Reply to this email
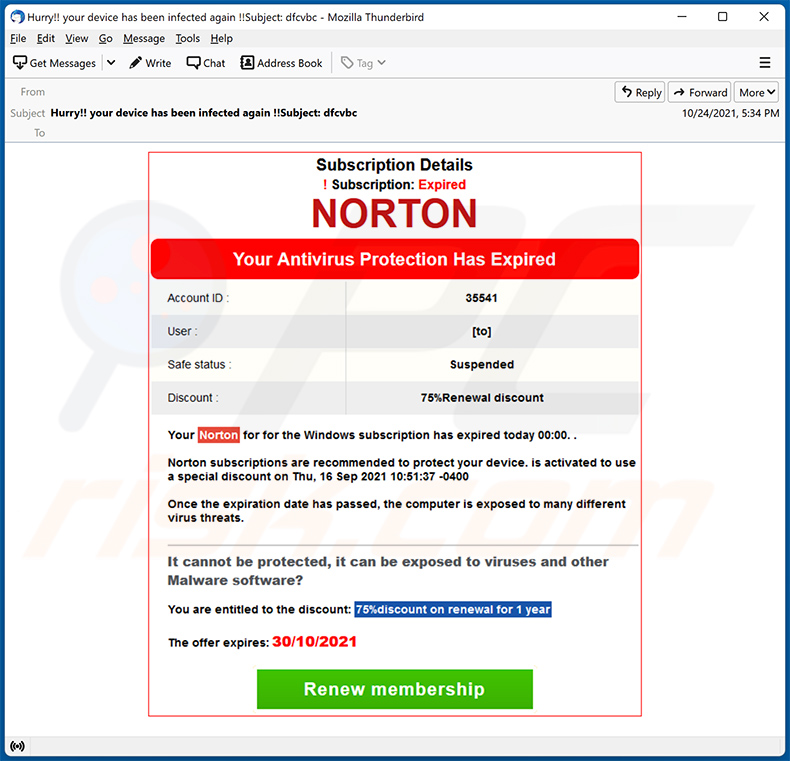790x761 pixels. point(640,92)
